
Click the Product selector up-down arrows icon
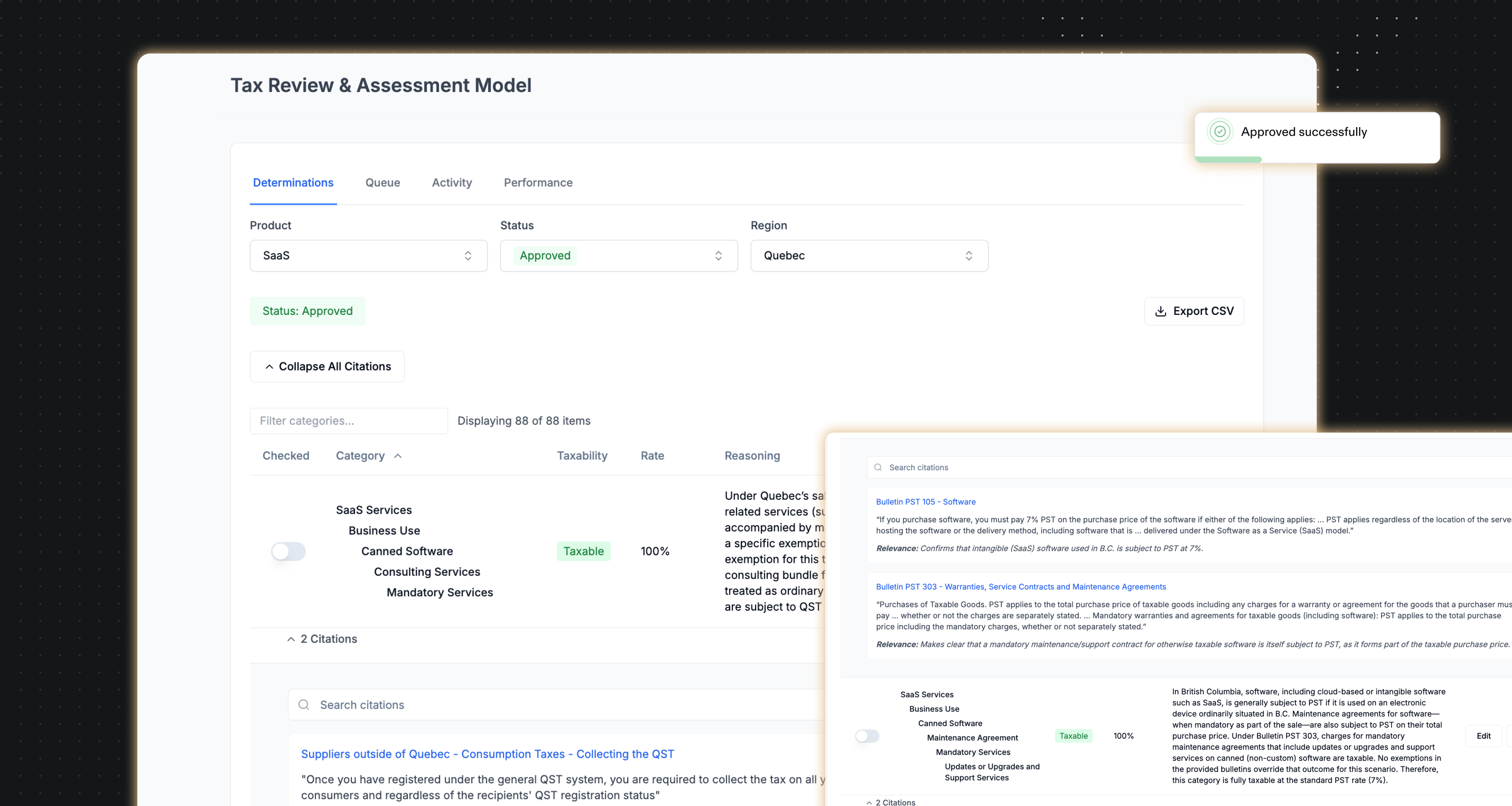468,256
